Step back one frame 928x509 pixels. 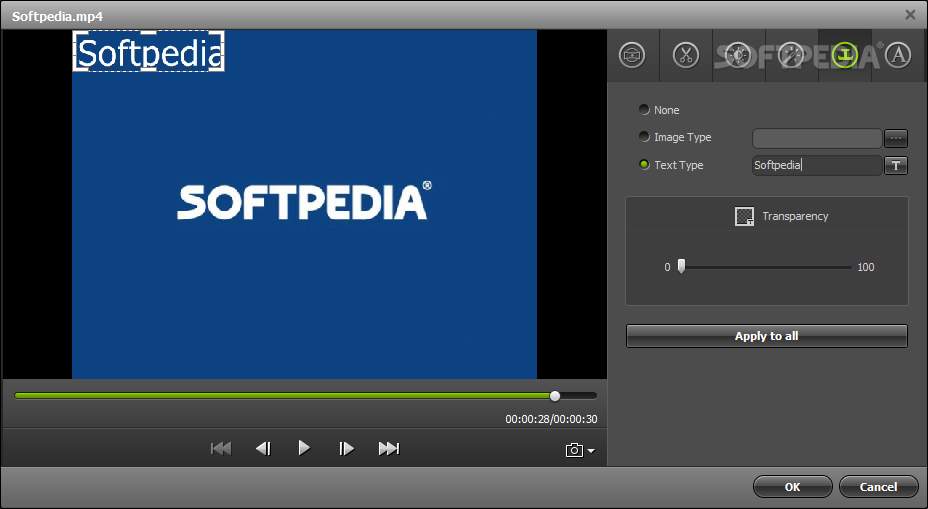point(263,449)
